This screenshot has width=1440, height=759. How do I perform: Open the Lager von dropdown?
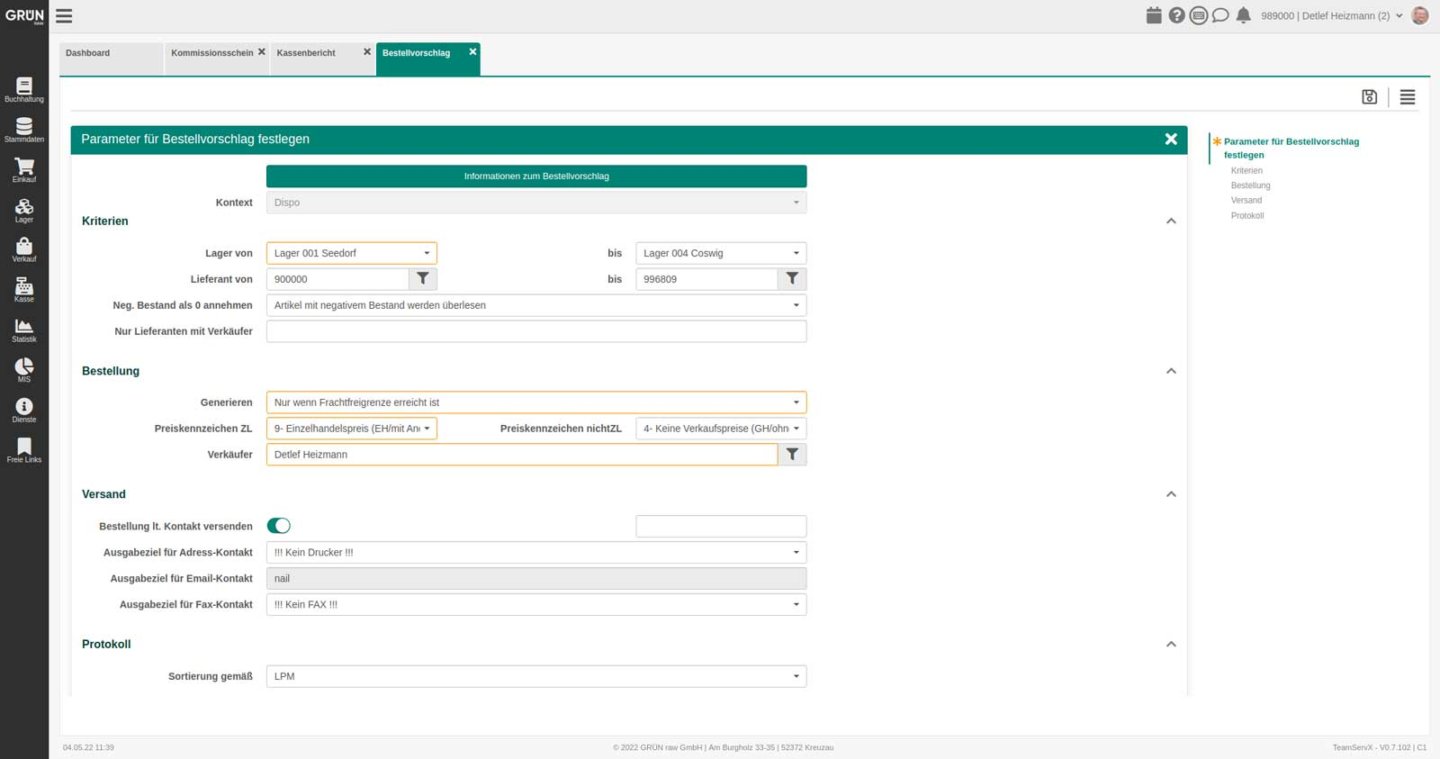351,253
